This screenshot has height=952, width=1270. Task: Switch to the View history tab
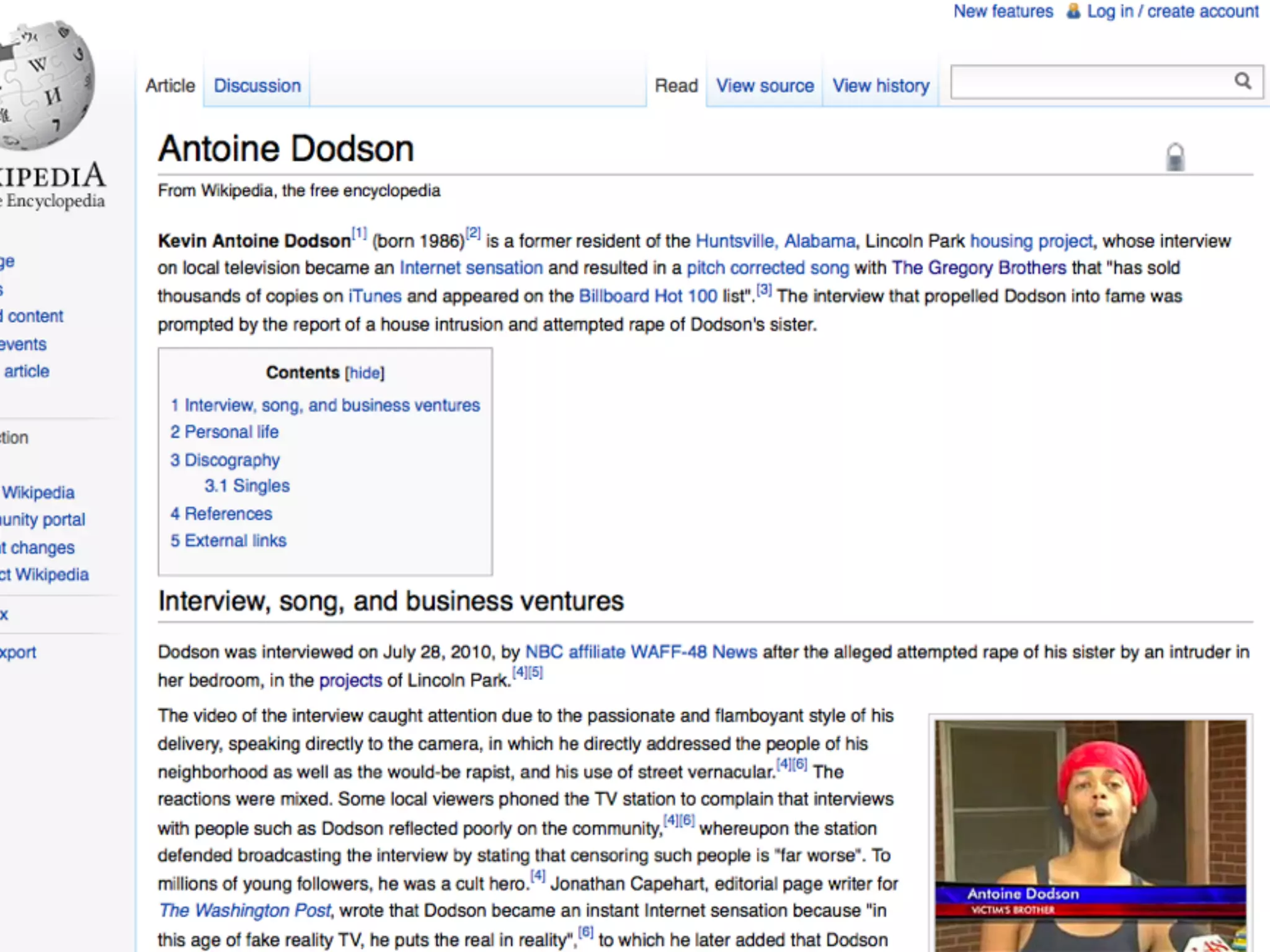(881, 86)
